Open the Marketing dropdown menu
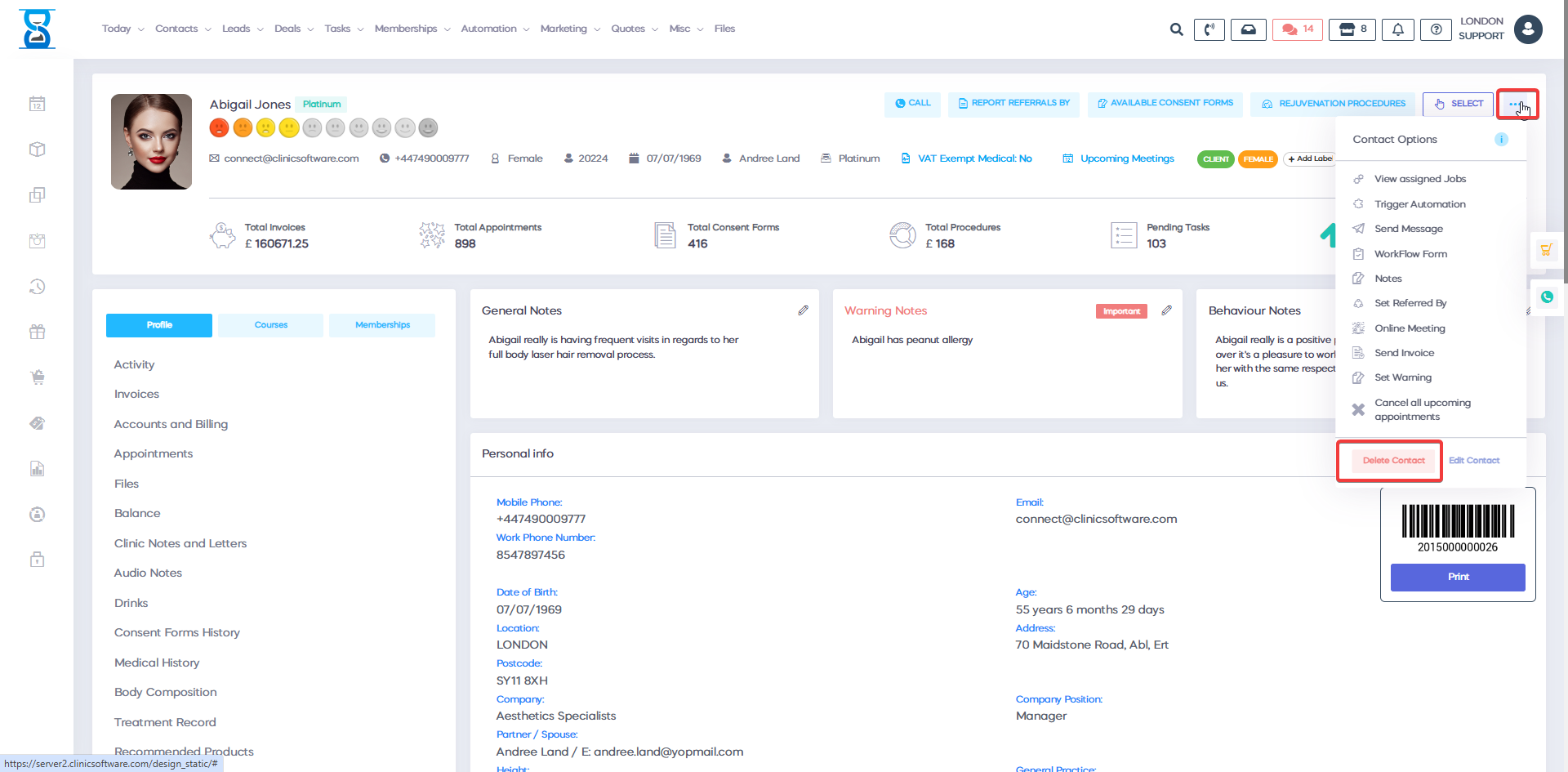Viewport: 1568px width, 772px height. pyautogui.click(x=570, y=29)
